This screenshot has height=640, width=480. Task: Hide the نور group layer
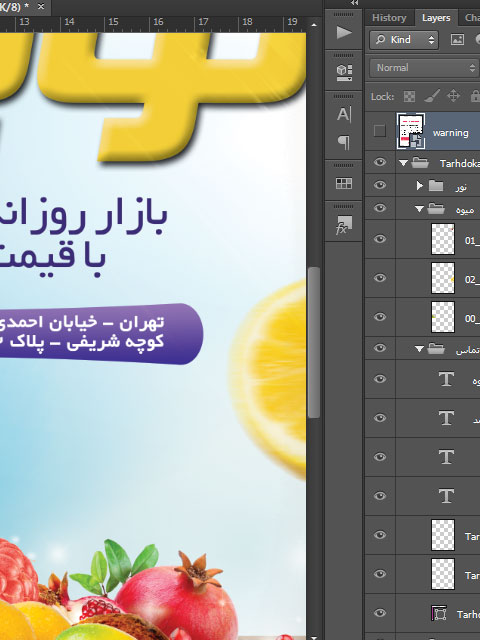[380, 185]
